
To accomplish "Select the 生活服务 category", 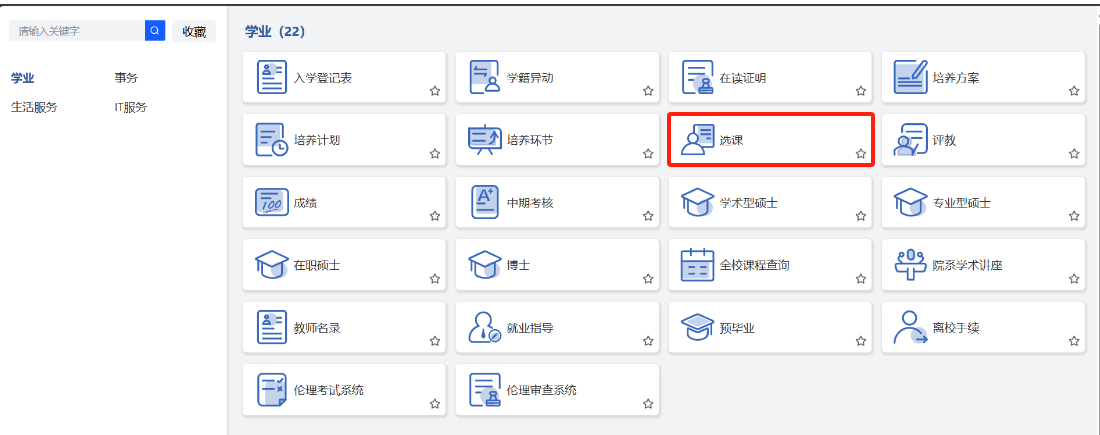I will click(x=34, y=107).
